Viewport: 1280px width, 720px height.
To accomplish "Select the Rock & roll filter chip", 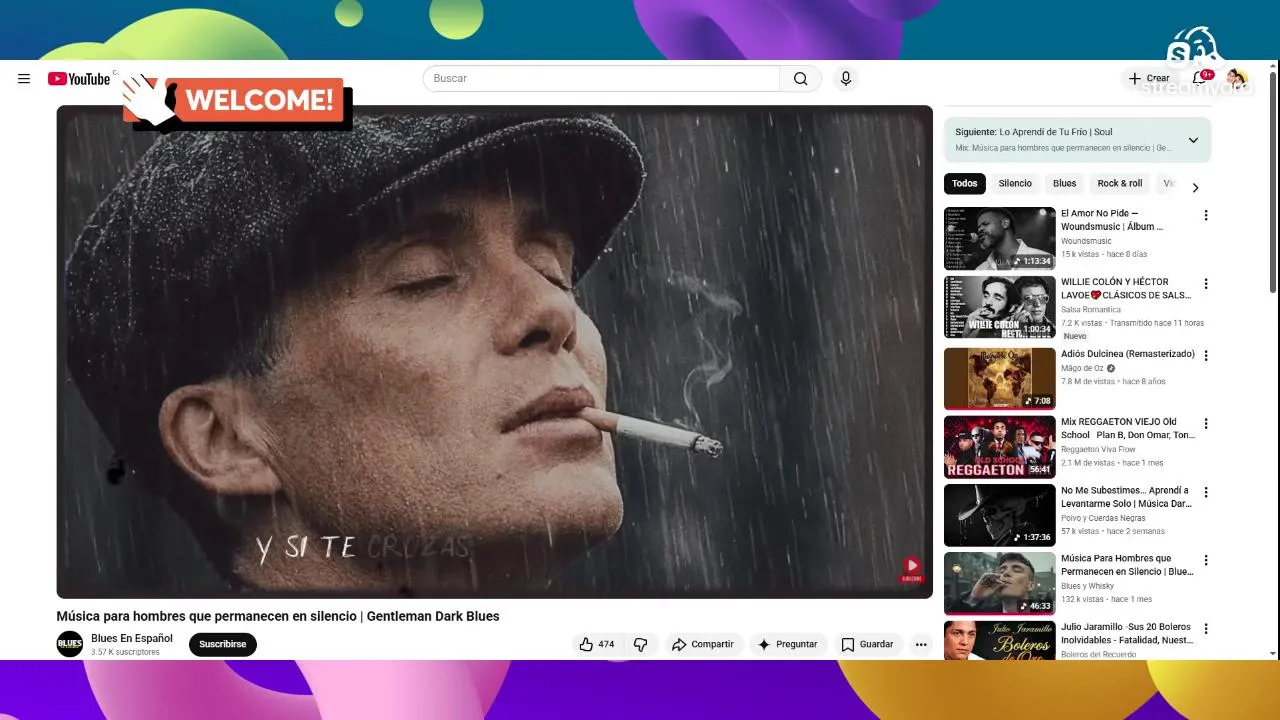I will point(1120,184).
